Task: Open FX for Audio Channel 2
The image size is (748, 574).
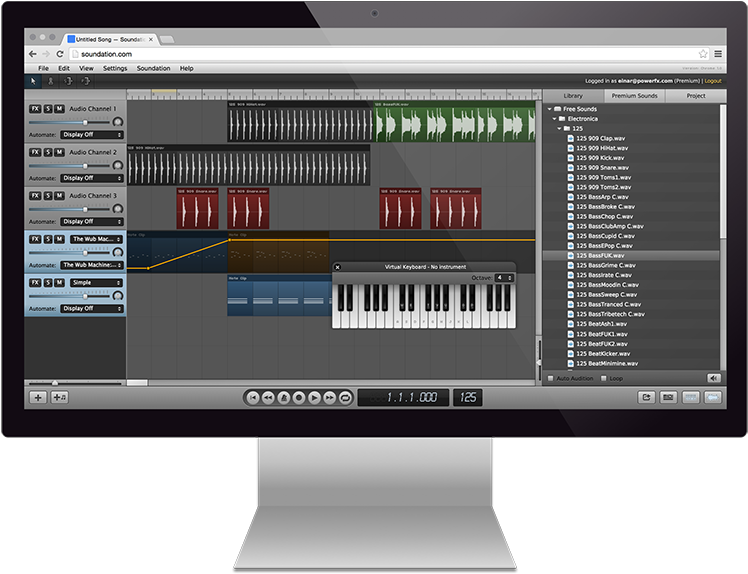Action: tap(35, 152)
